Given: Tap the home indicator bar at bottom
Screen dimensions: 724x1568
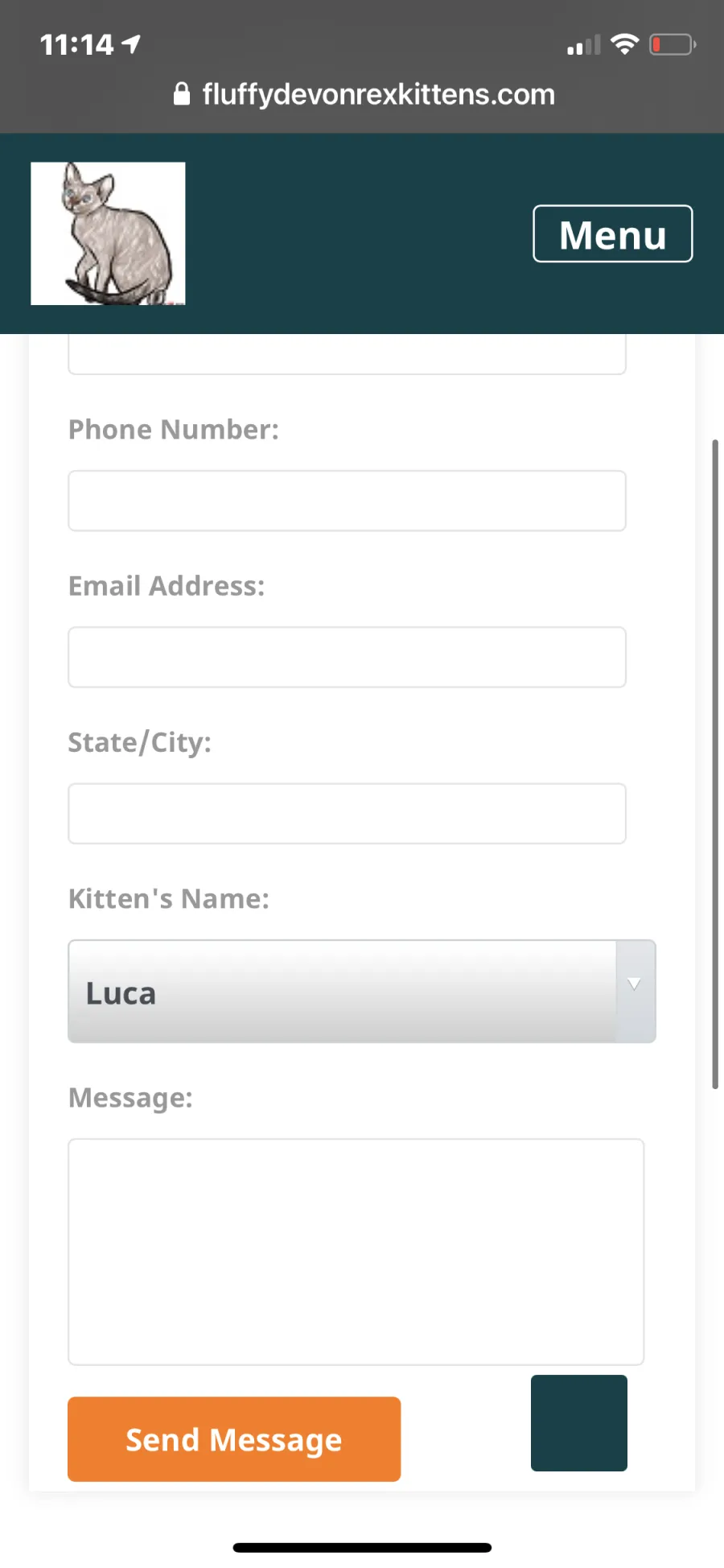Looking at the screenshot, I should [x=362, y=1547].
